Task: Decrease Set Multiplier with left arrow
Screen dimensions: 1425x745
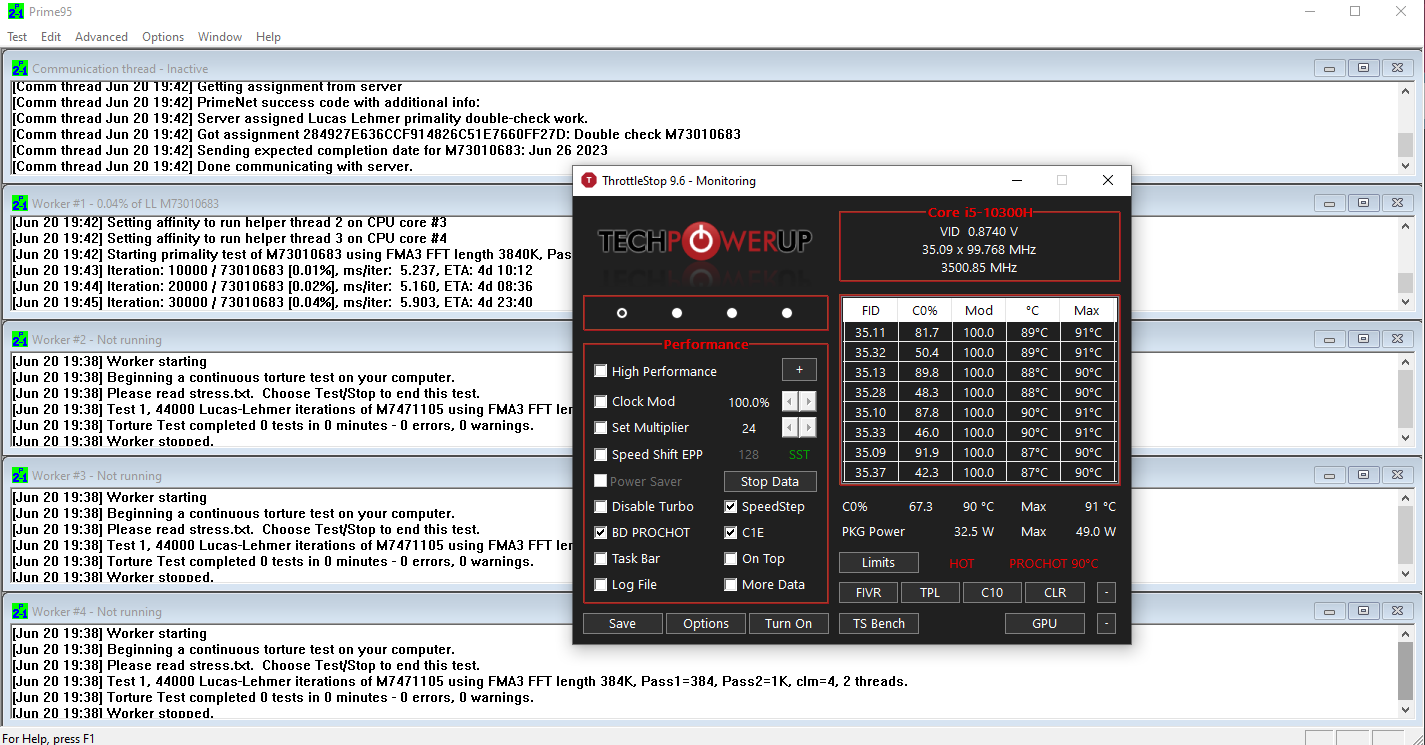Action: point(789,428)
